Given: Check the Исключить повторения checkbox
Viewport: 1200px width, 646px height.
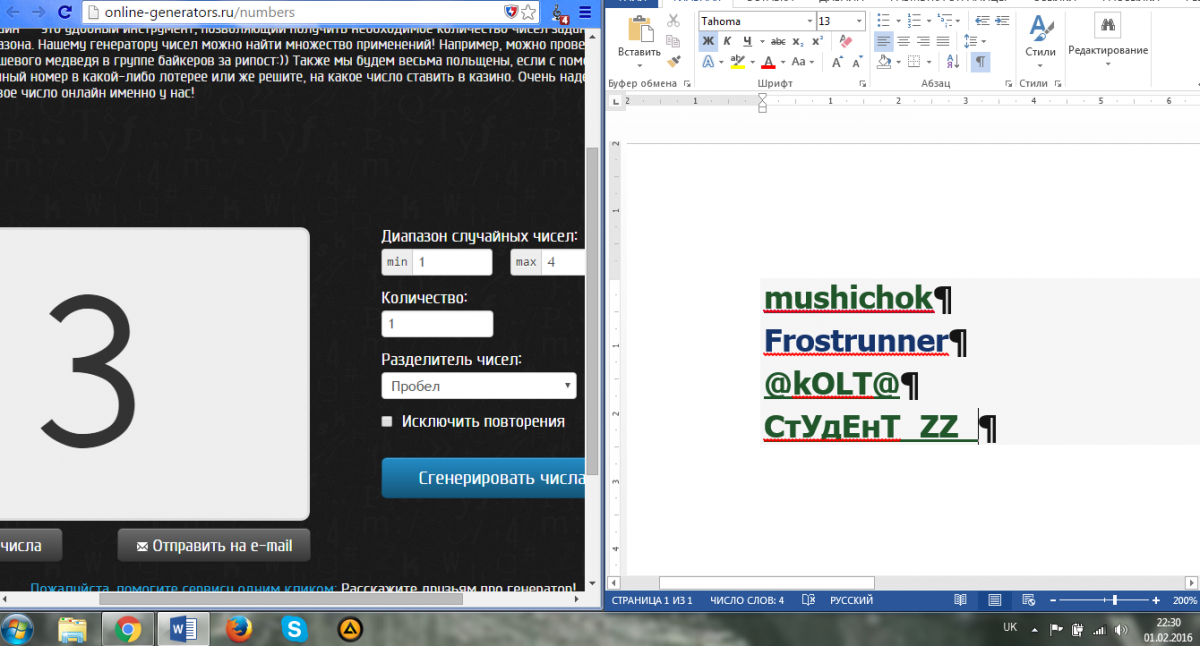Looking at the screenshot, I should pos(387,421).
